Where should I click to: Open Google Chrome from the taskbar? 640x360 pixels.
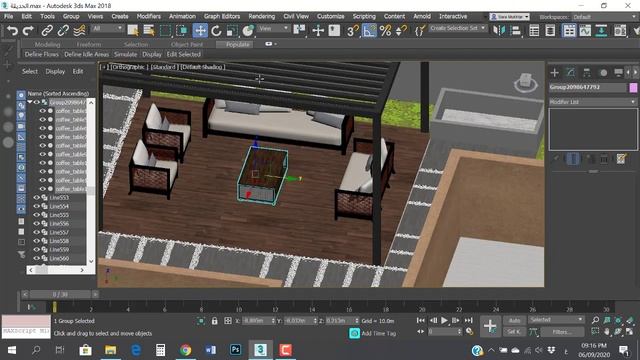[185, 350]
